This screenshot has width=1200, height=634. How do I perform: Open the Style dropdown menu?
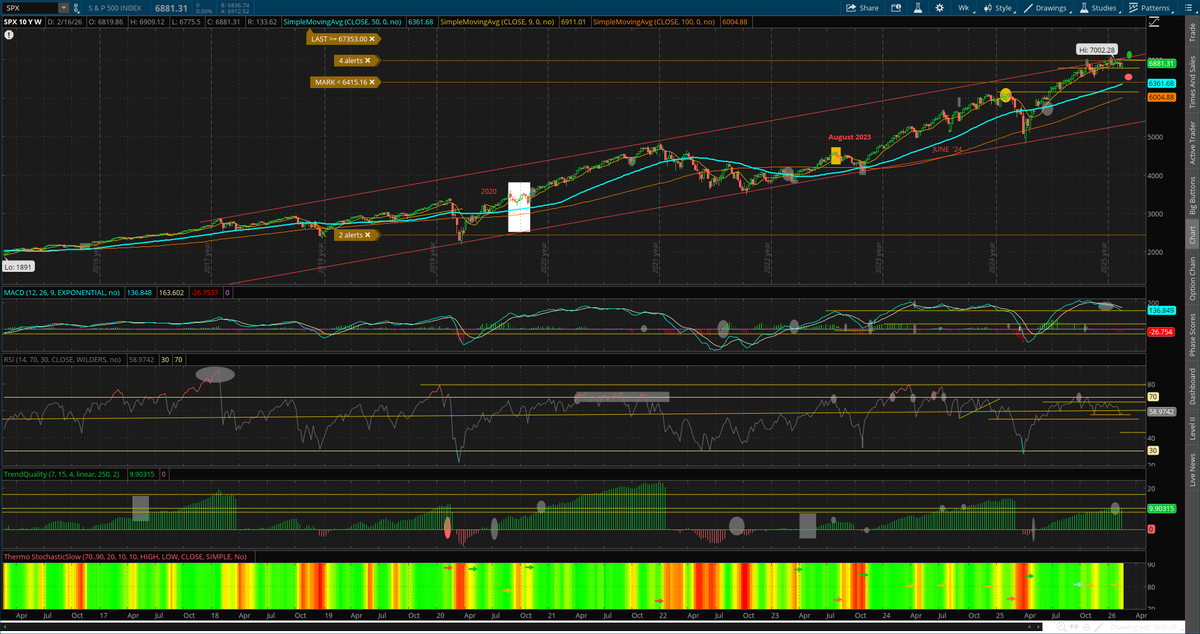(x=998, y=8)
